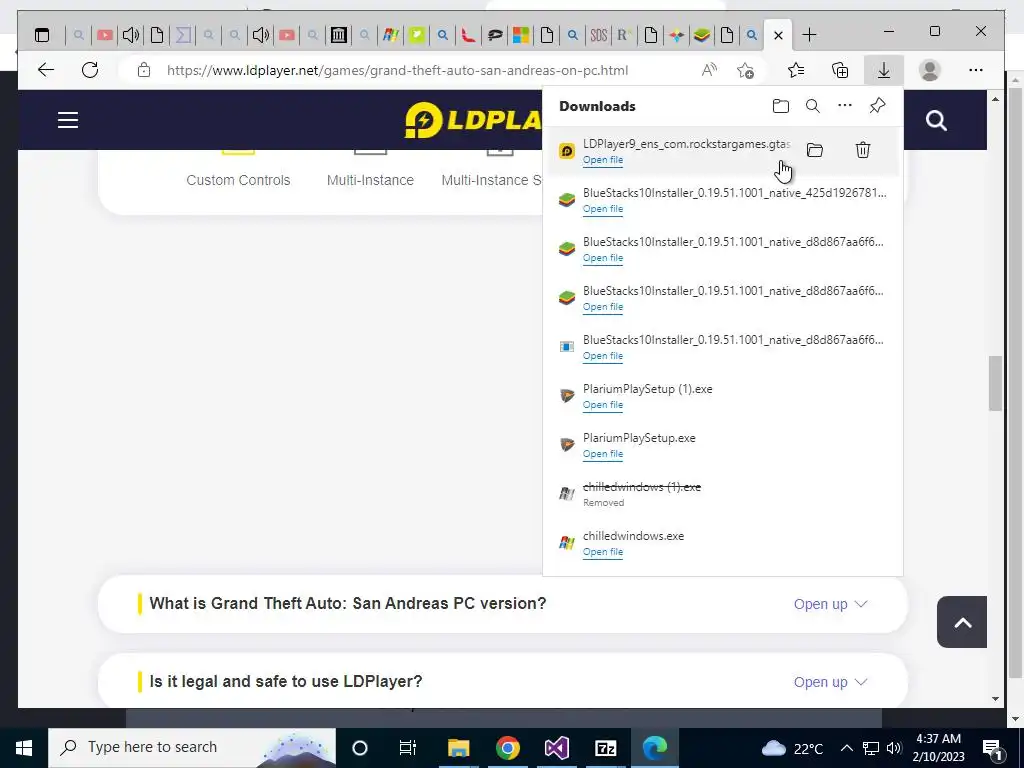Open the downloads folder from Downloads panel
The height and width of the screenshot is (768, 1024).
(780, 106)
